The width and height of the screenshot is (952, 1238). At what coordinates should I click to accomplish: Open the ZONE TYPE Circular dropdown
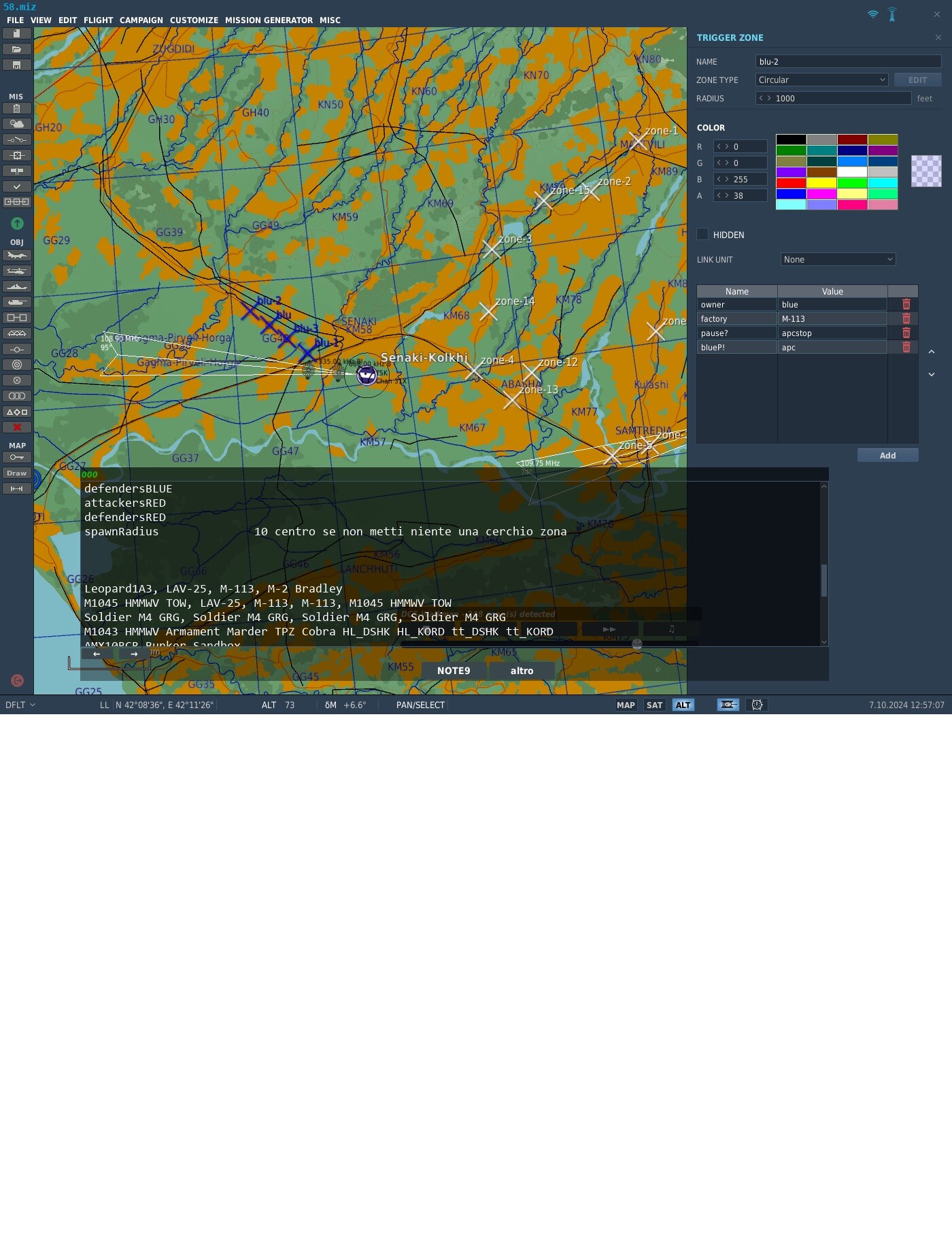pos(821,80)
